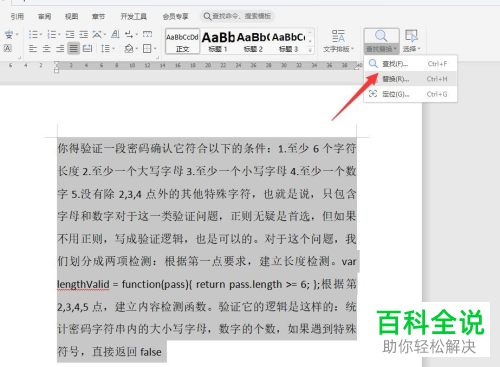Open the 引用 ribbon tab
The width and height of the screenshot is (500, 367).
point(17,16)
